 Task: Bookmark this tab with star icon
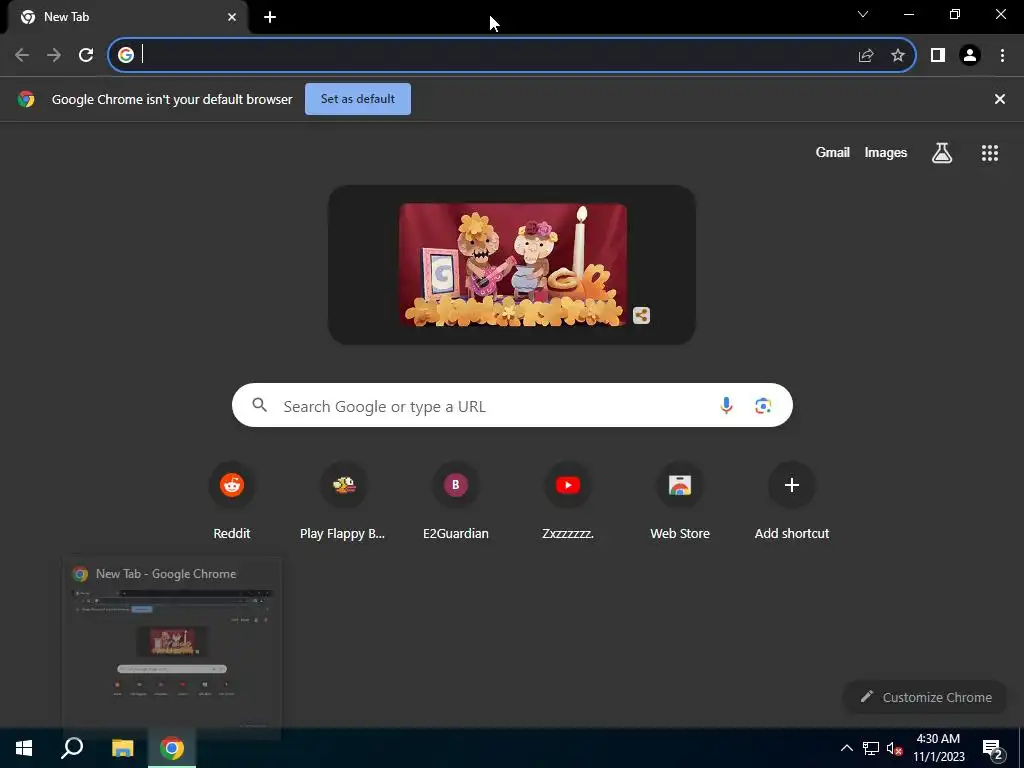898,56
